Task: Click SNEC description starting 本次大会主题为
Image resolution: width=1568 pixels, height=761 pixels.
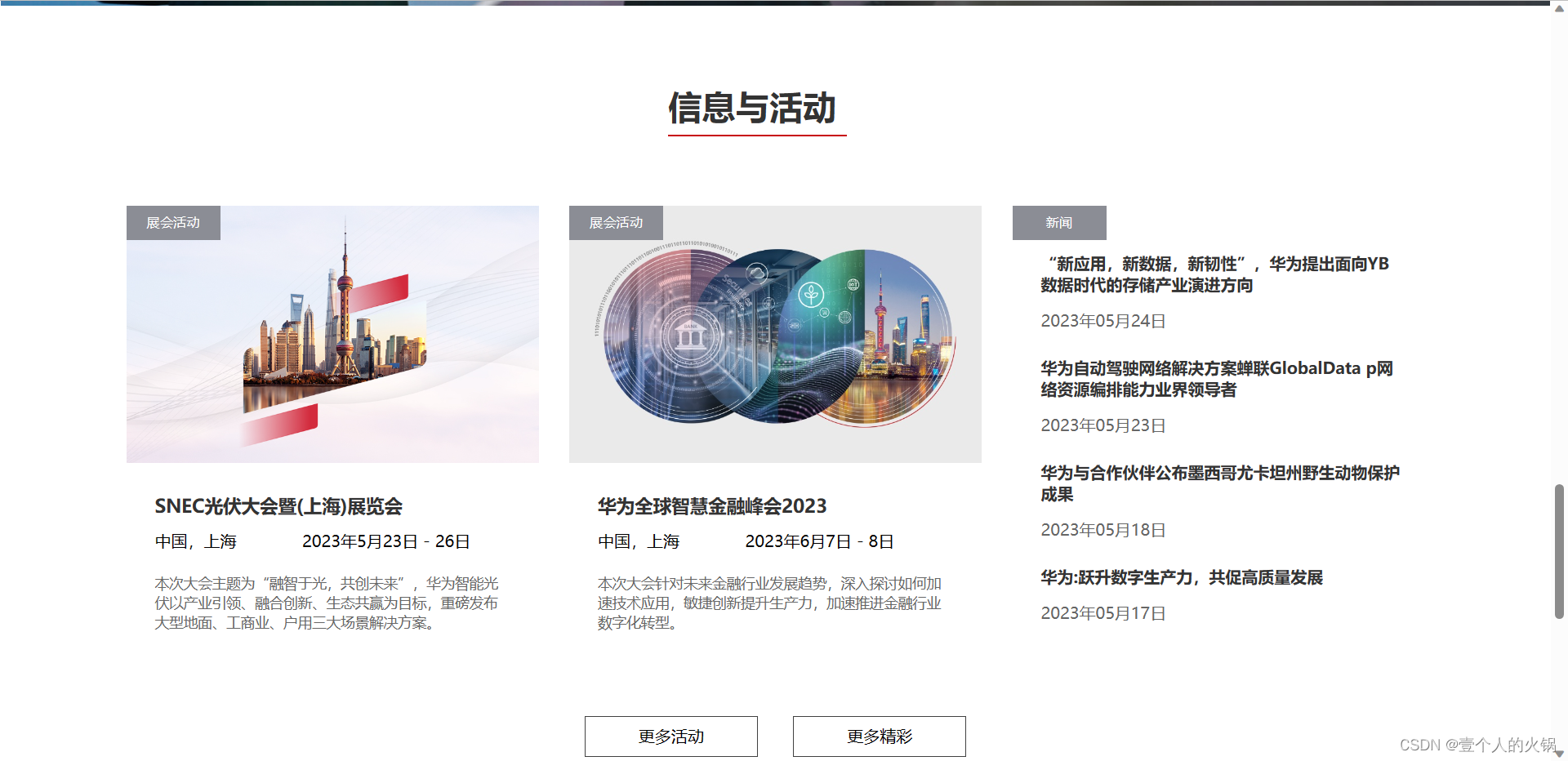Action: (x=327, y=603)
